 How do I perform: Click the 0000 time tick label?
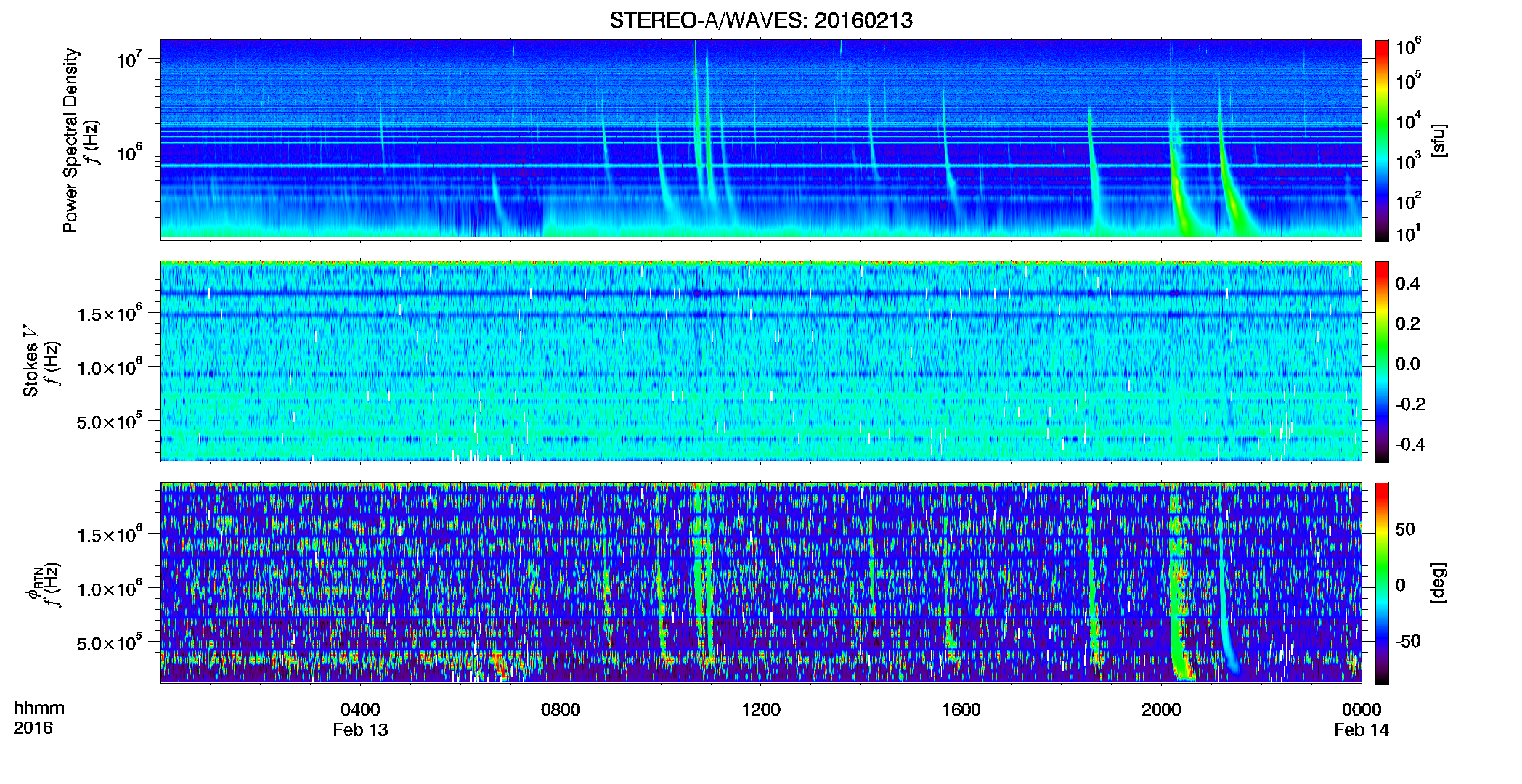pos(1362,710)
